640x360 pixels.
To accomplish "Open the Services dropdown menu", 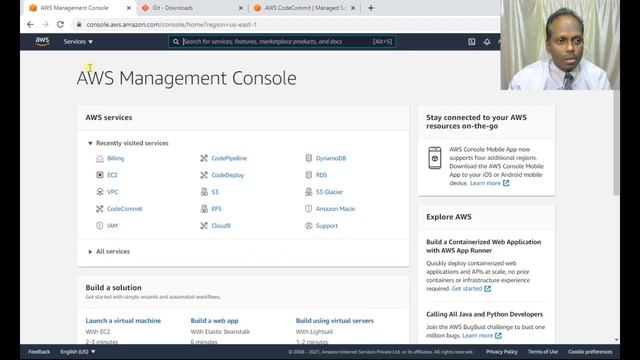I will pyautogui.click(x=78, y=42).
